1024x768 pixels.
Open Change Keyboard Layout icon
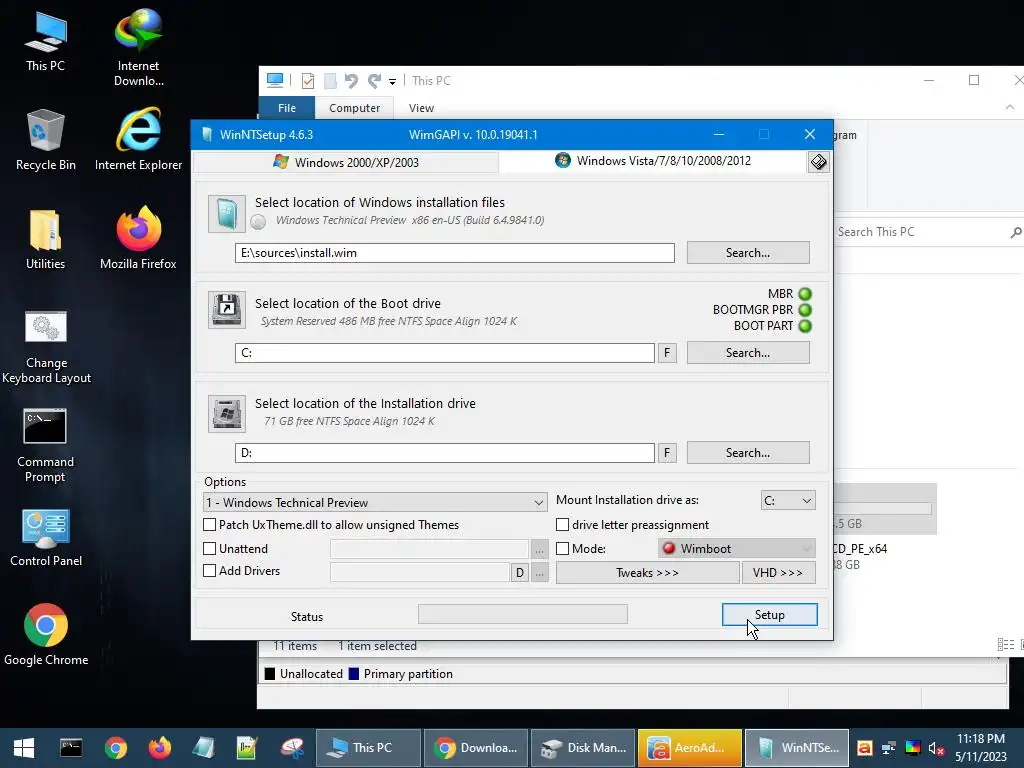click(46, 347)
